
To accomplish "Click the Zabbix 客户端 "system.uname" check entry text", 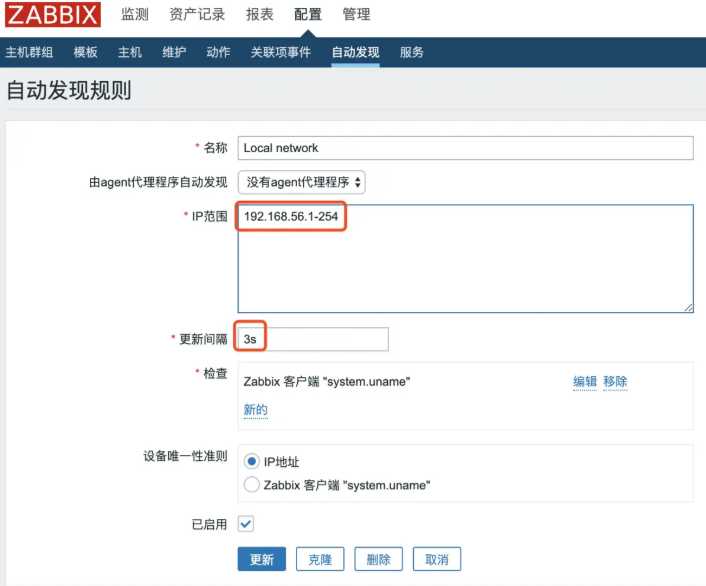I will (x=326, y=382).
